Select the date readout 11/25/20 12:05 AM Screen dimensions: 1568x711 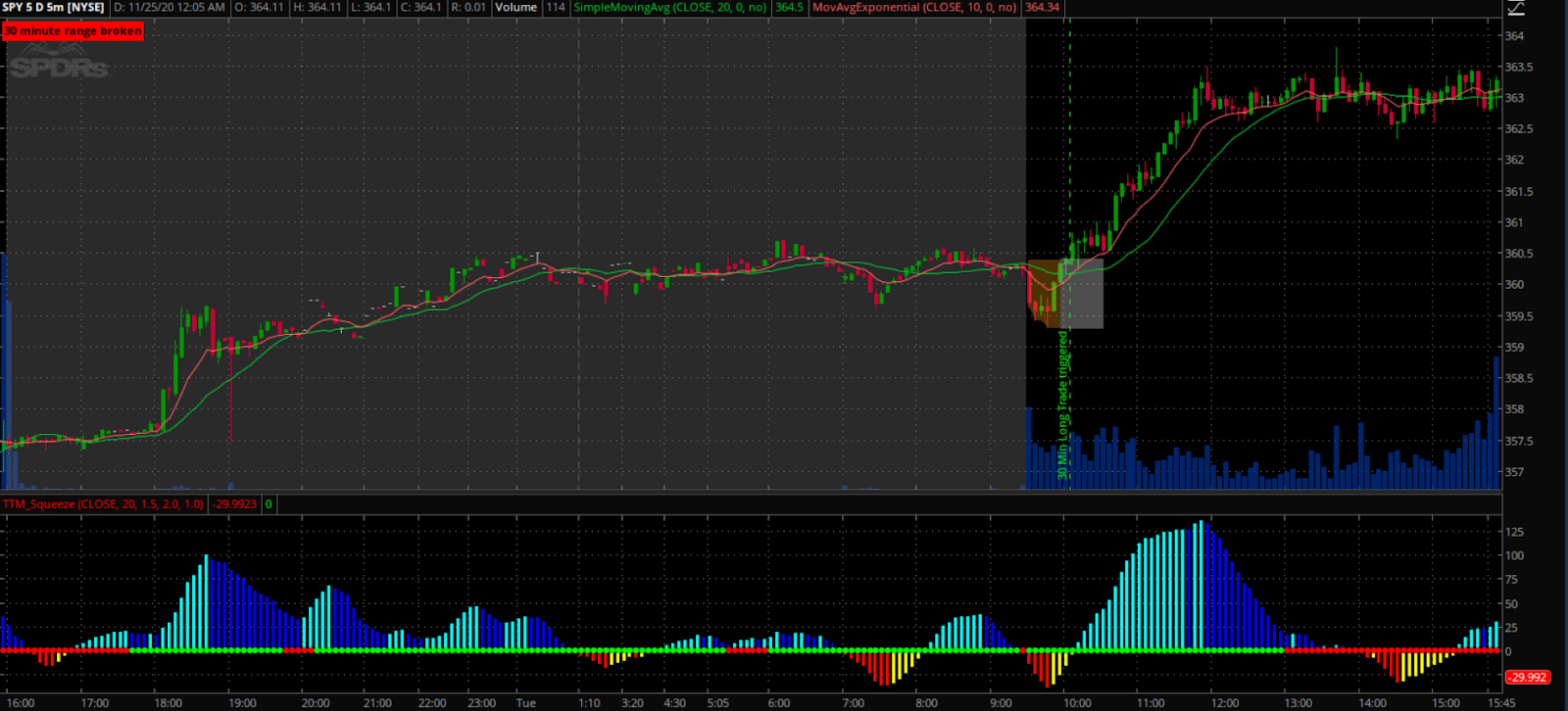point(171,7)
